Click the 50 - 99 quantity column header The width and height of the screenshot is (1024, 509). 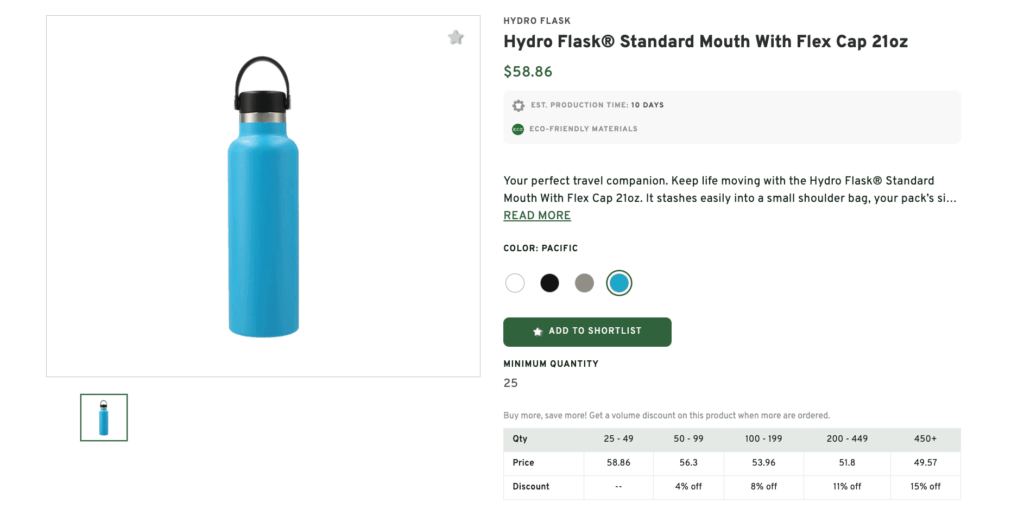(x=688, y=439)
